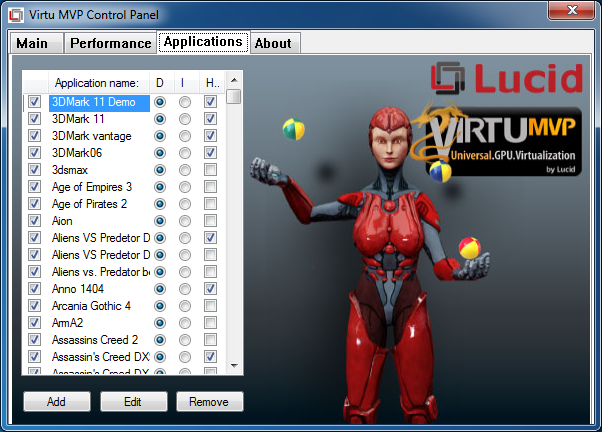
Task: Click the Remove button
Action: coord(210,402)
